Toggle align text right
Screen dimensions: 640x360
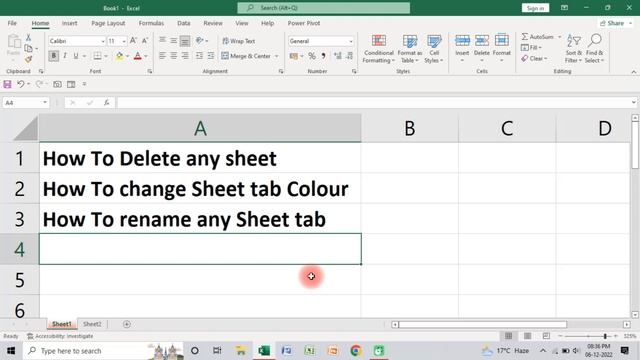pyautogui.click(x=185, y=56)
